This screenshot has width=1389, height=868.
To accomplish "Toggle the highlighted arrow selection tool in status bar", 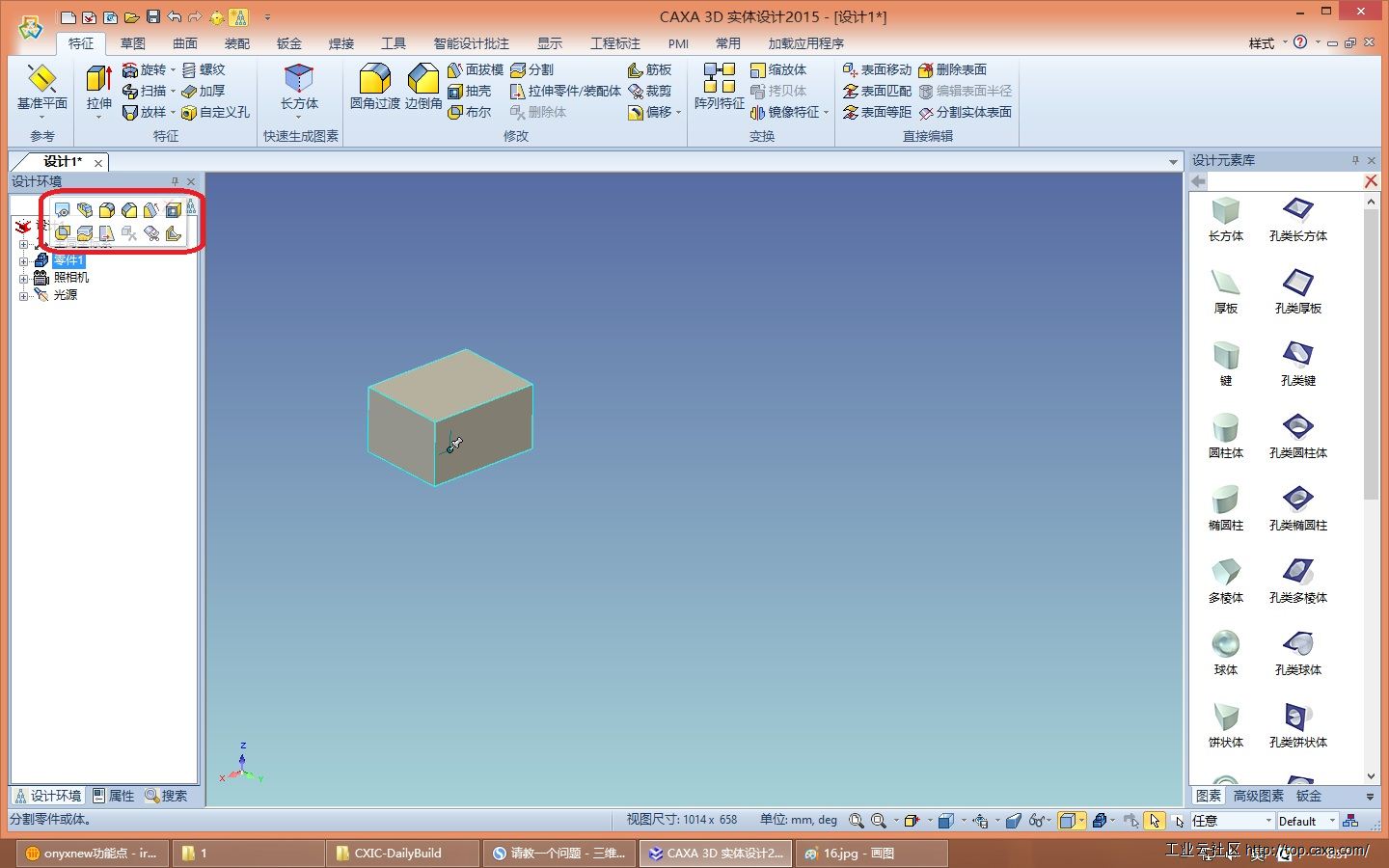I will [x=1155, y=821].
